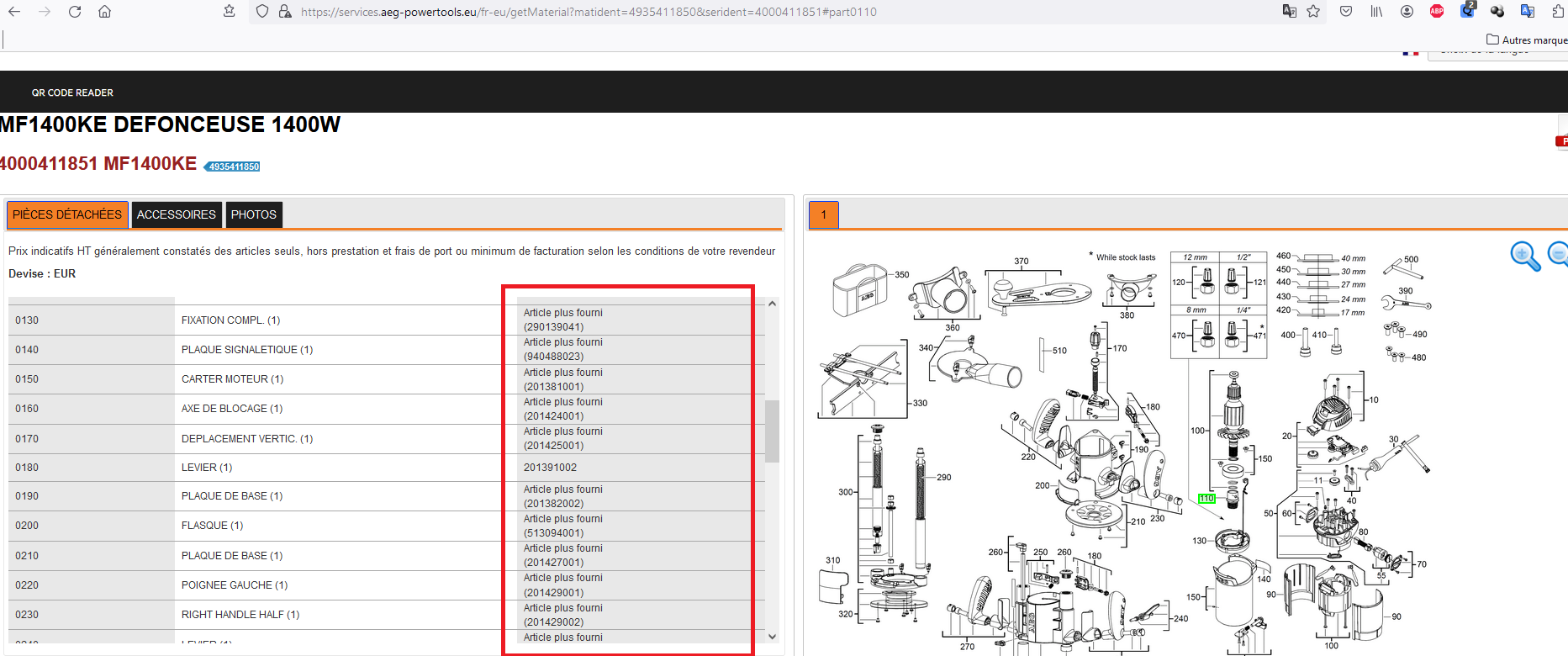Click the parts list scrollbar thumb
Screen dimensions: 1568x656
(772, 431)
